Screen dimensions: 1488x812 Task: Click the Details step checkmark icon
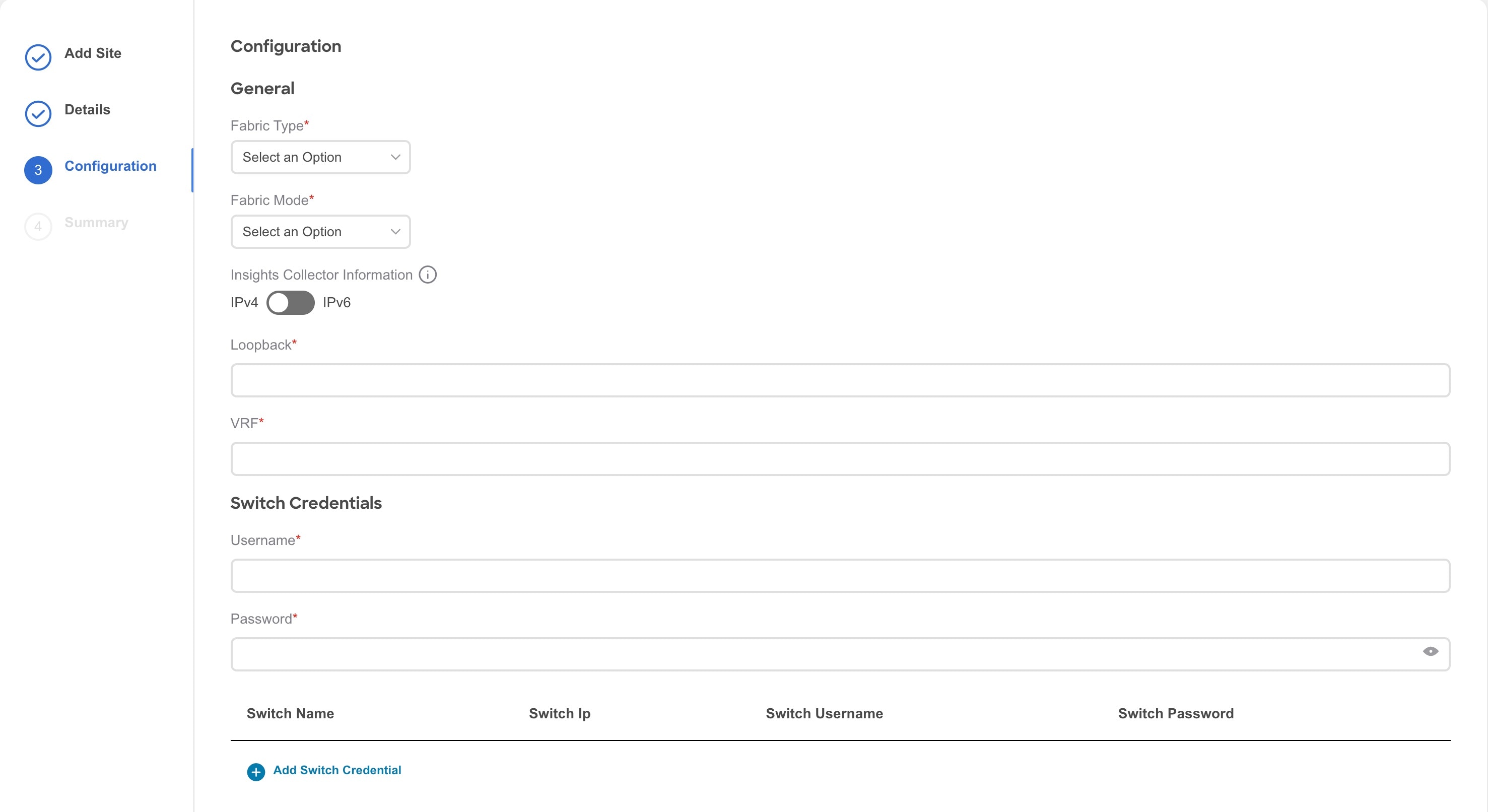coord(38,114)
